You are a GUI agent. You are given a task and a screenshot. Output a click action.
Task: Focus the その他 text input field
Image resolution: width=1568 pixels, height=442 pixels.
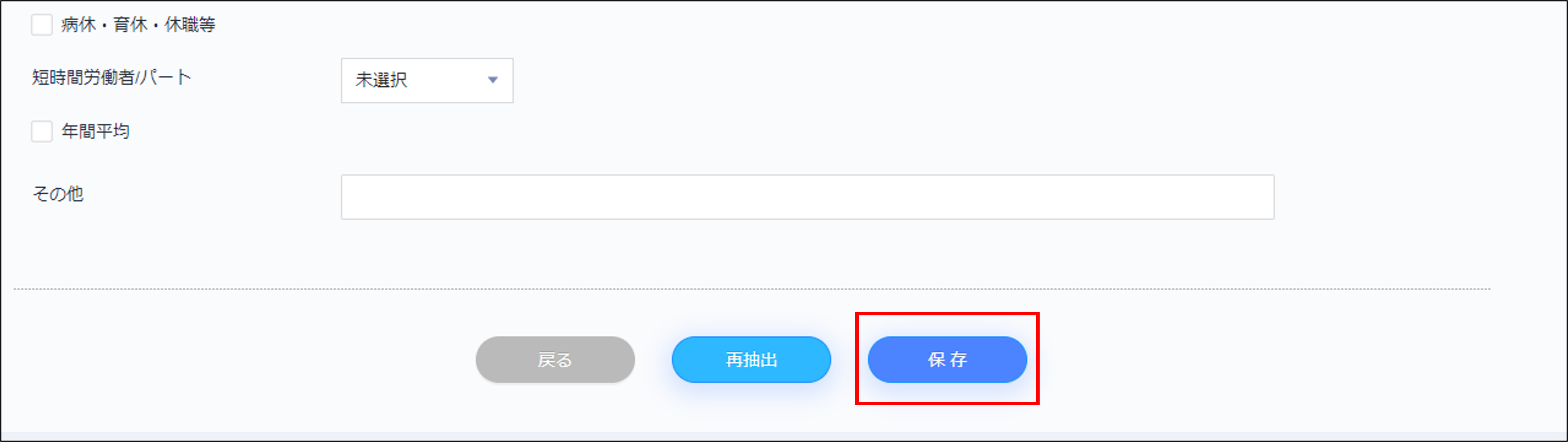(x=807, y=197)
